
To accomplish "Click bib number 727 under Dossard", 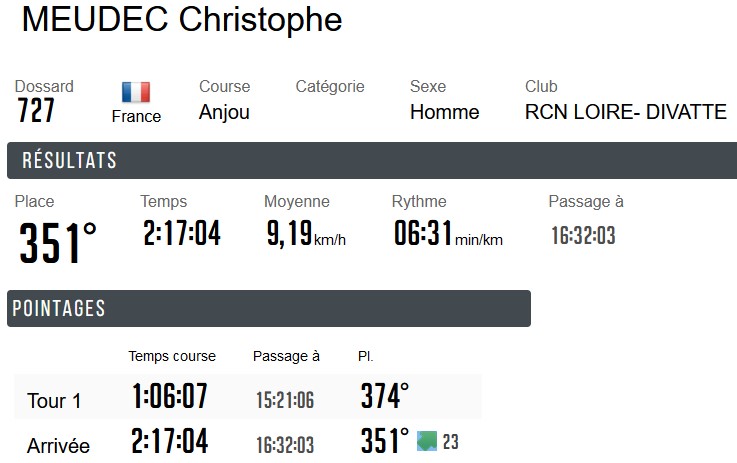I will point(36,111).
